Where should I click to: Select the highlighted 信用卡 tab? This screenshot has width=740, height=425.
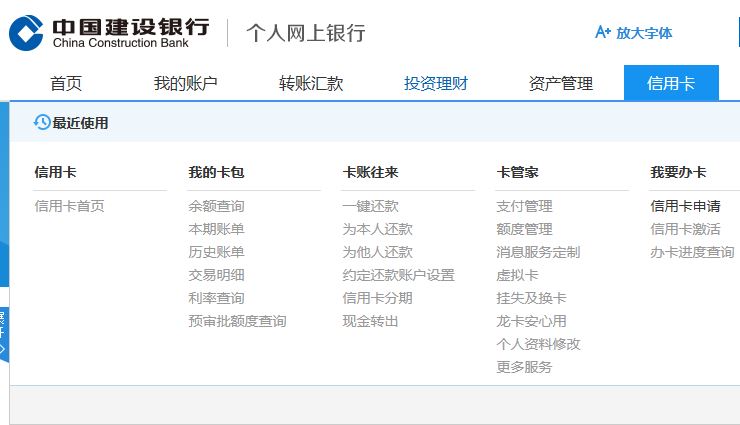point(671,84)
